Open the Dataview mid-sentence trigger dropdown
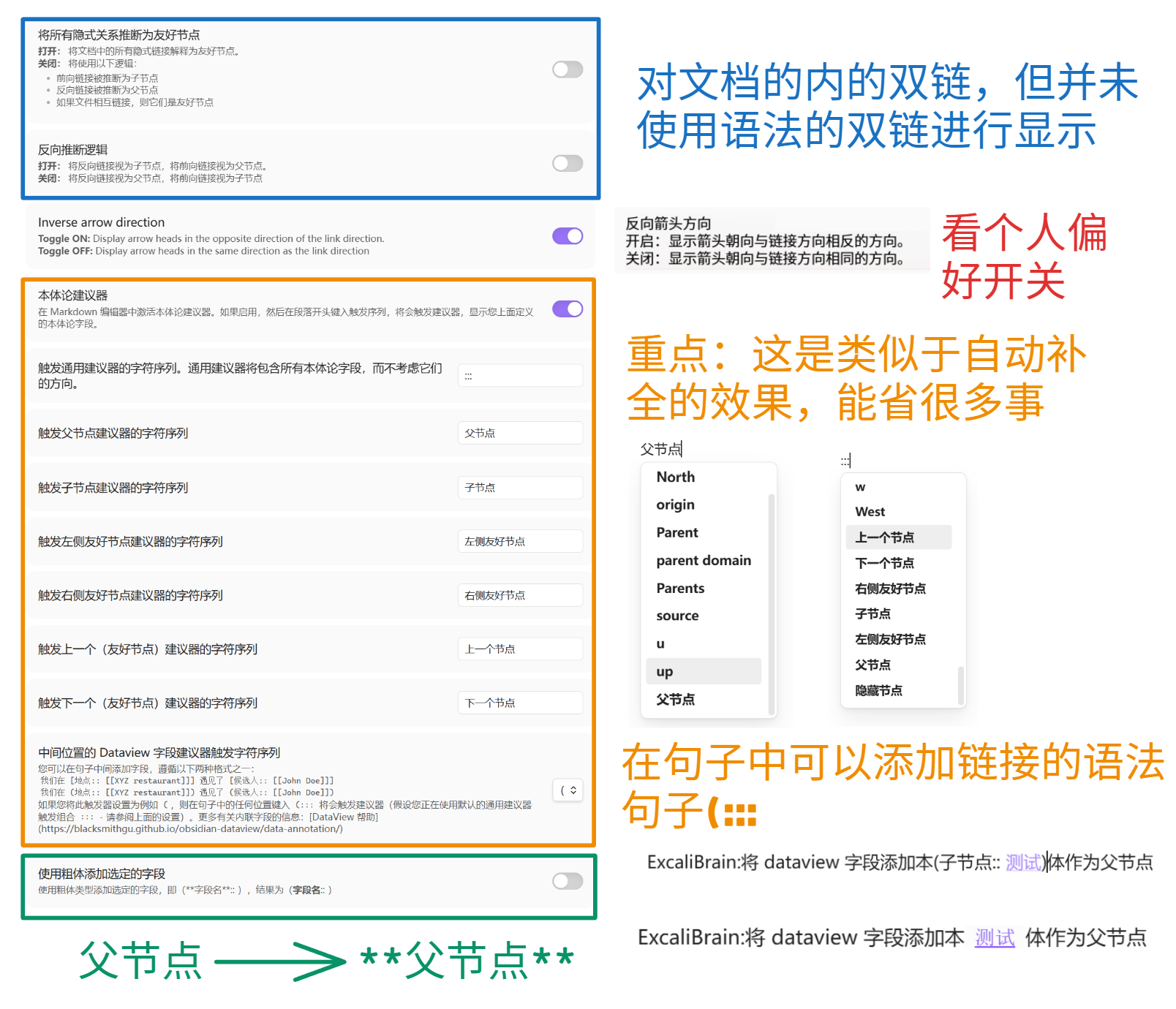The image size is (1176, 1009). click(568, 790)
